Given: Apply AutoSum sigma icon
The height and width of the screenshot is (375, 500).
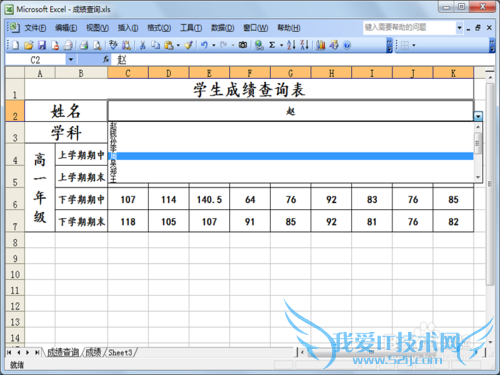Looking at the screenshot, I should click(272, 45).
